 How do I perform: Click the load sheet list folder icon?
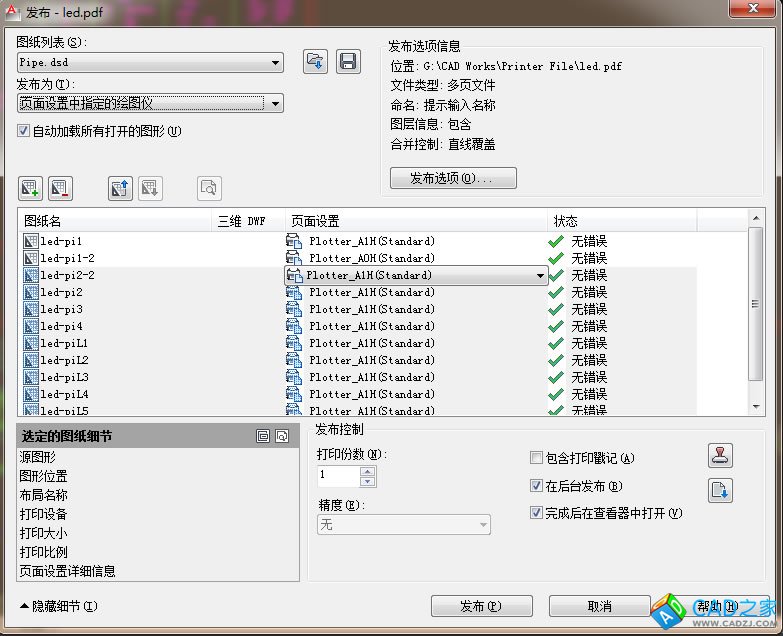point(316,62)
